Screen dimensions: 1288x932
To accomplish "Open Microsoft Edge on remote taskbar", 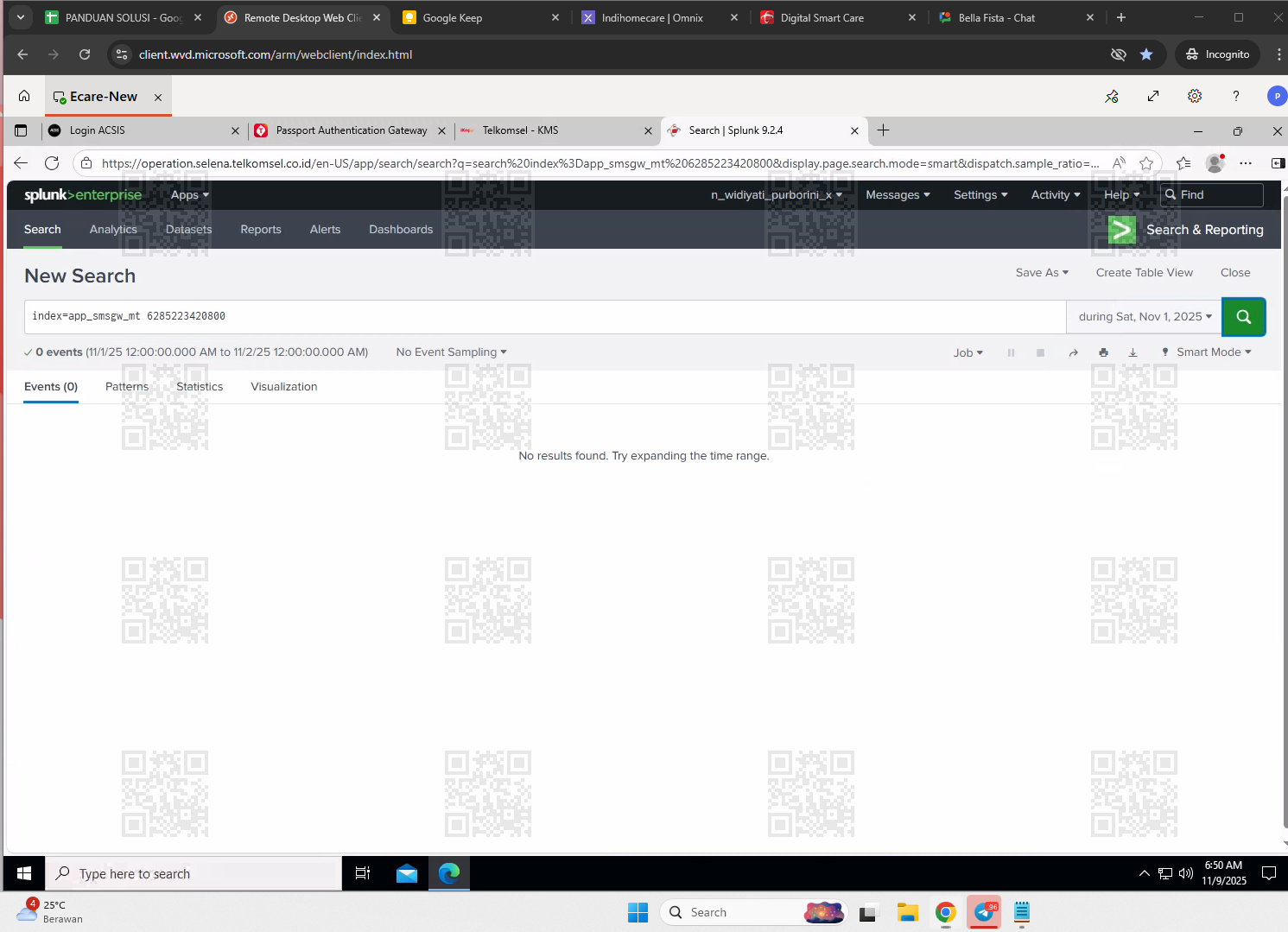I will (449, 873).
